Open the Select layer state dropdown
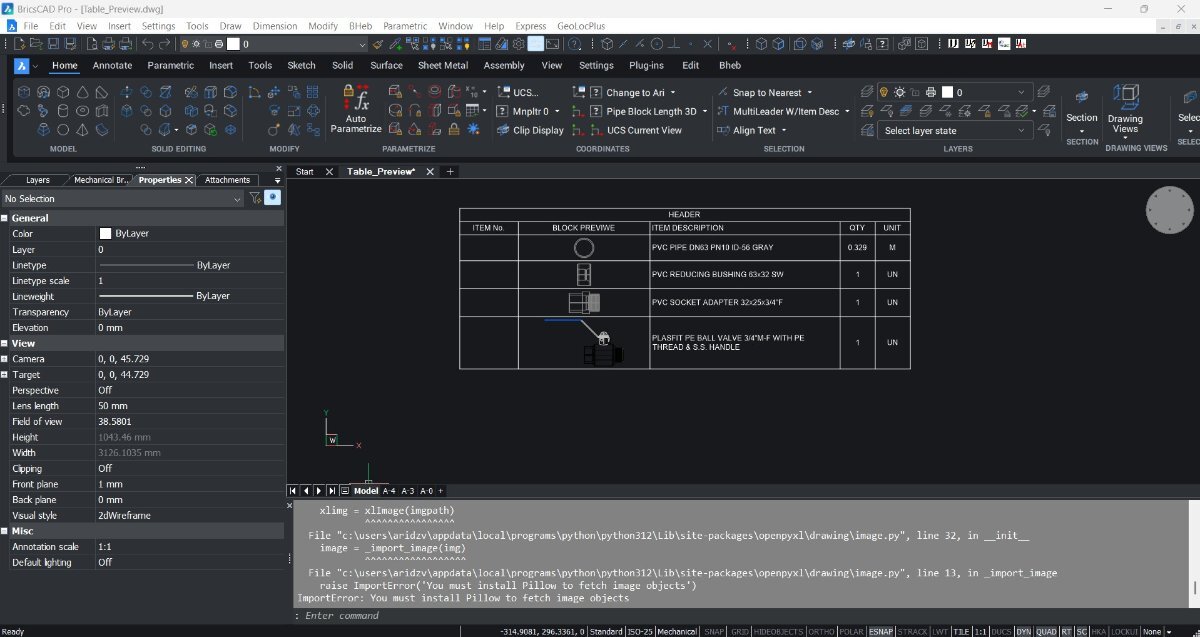The height and width of the screenshot is (637, 1200). click(957, 131)
